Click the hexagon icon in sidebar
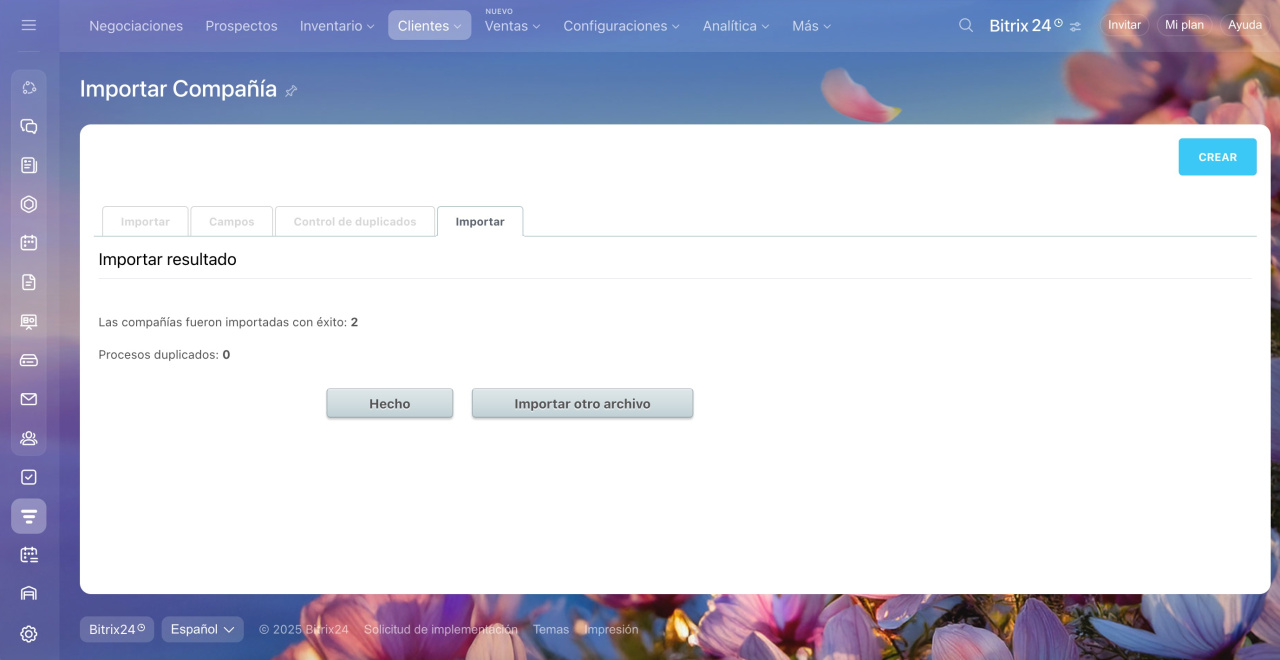Screen dimensions: 1280x660 [x=29, y=204]
